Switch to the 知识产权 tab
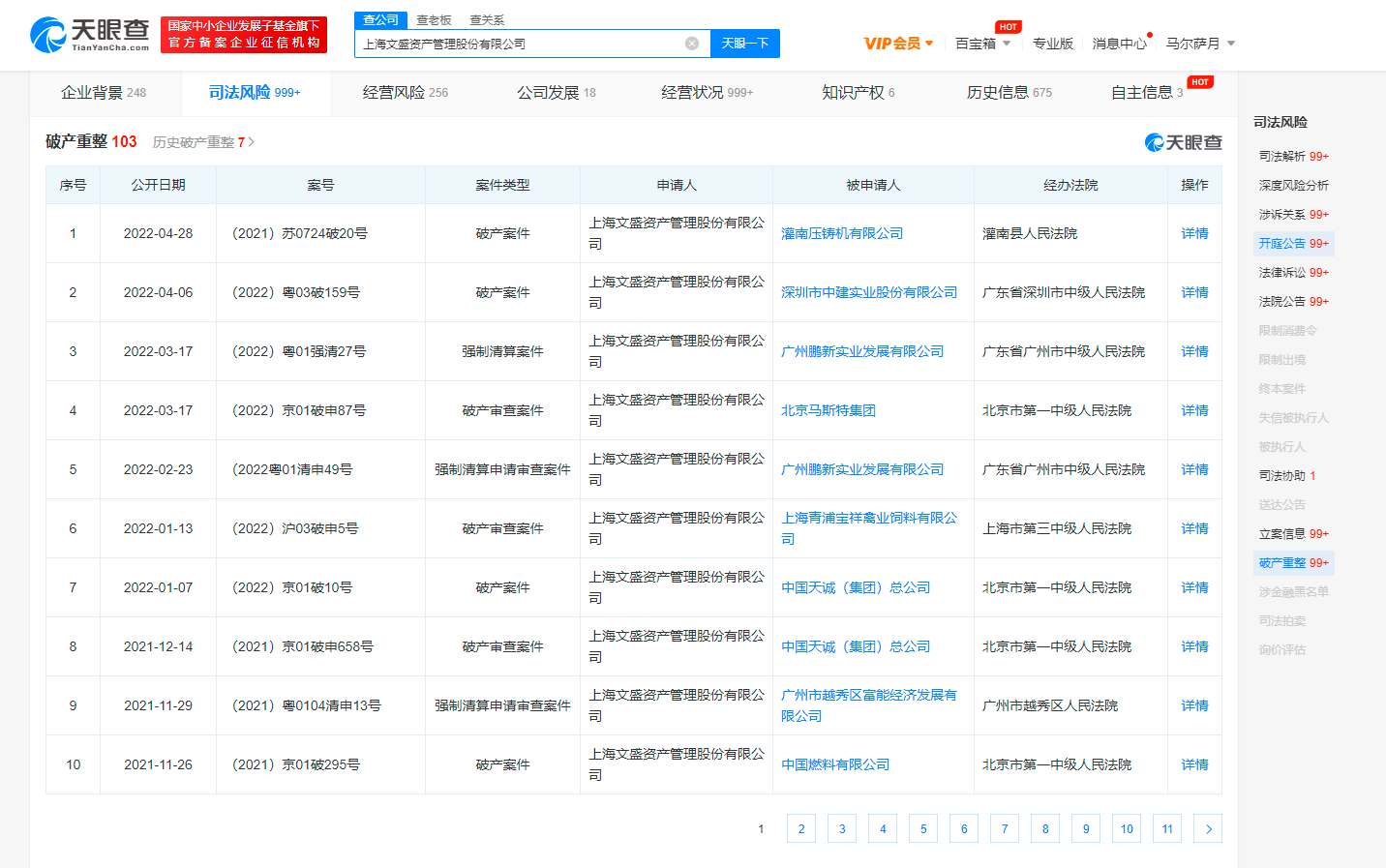Viewport: 1386px width, 868px height. coord(858,93)
